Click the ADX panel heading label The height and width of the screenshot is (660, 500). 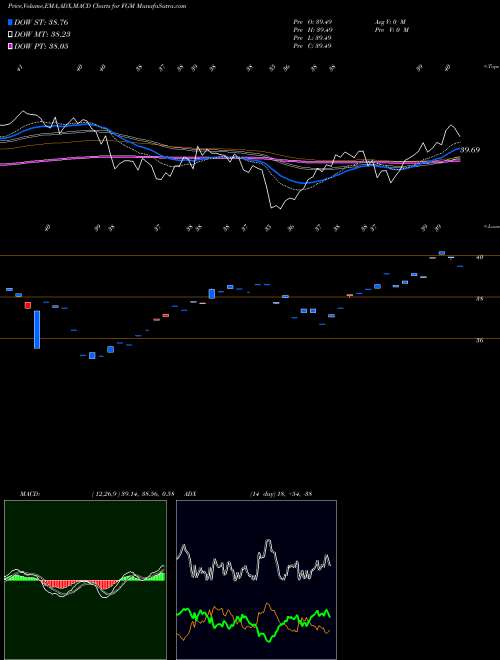pos(191,493)
